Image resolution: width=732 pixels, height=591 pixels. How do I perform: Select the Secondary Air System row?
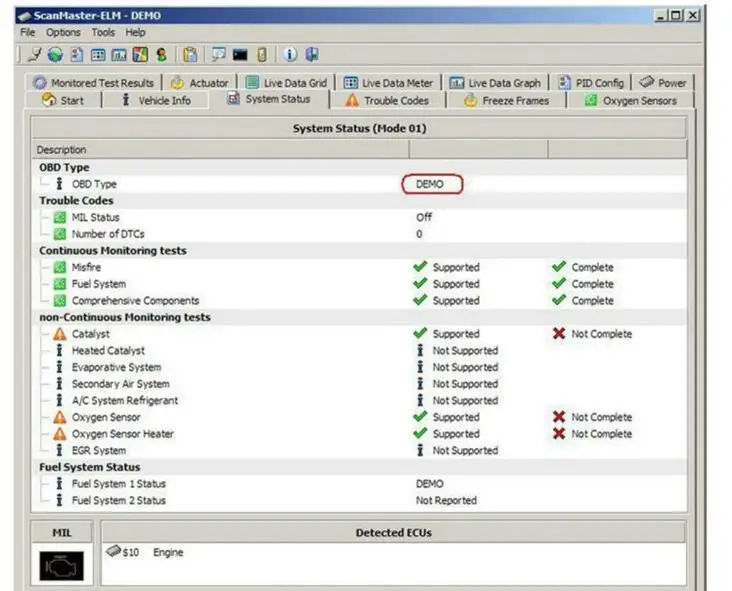point(359,384)
